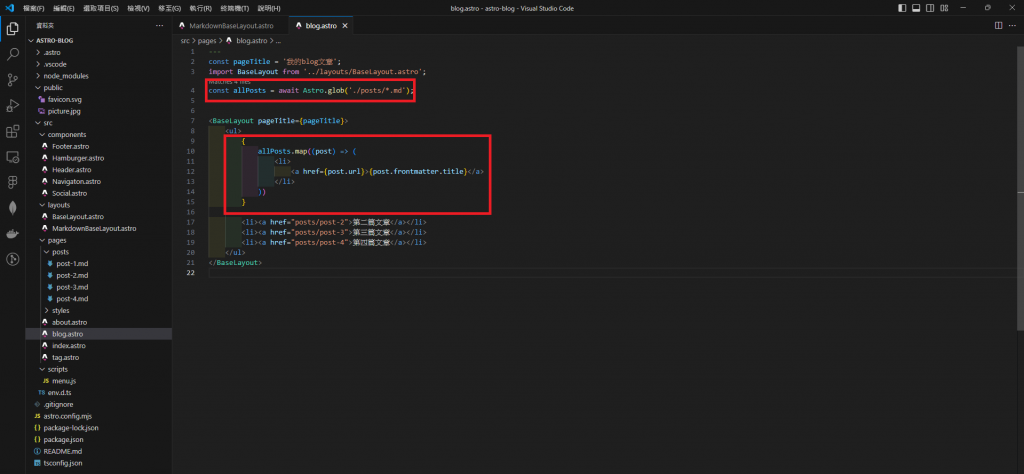The image size is (1024, 474).
Task: Click the bottom Git icon in activity bar
Action: point(12,259)
